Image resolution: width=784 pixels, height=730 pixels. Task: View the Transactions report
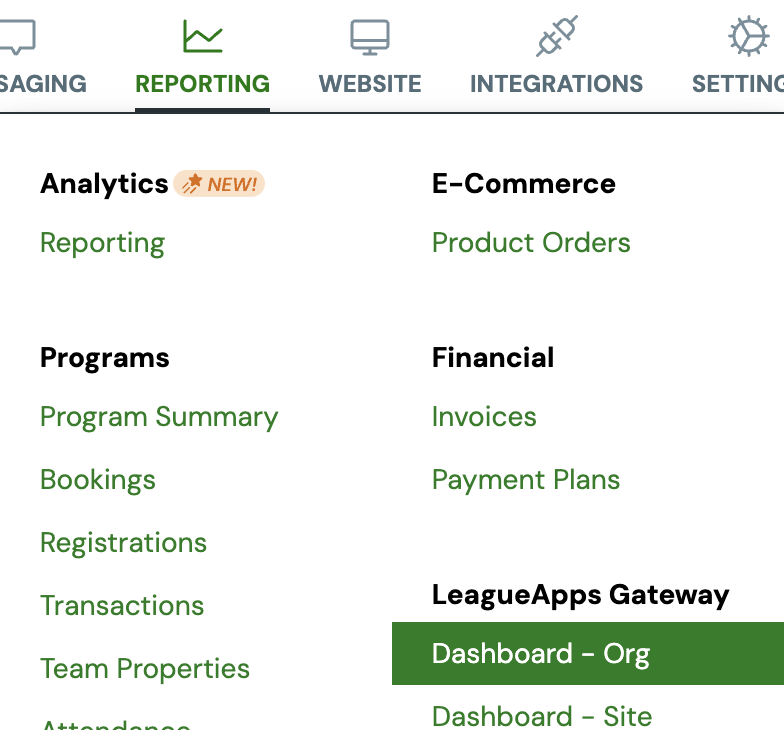tap(122, 606)
